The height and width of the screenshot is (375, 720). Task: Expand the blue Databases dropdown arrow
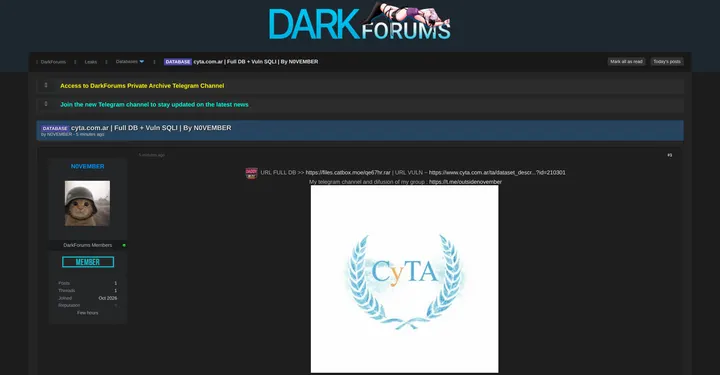click(141, 62)
